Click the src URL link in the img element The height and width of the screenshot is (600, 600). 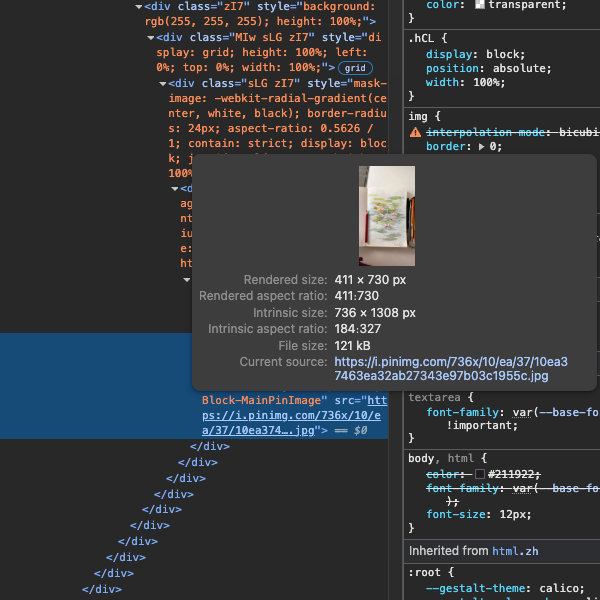click(x=260, y=414)
